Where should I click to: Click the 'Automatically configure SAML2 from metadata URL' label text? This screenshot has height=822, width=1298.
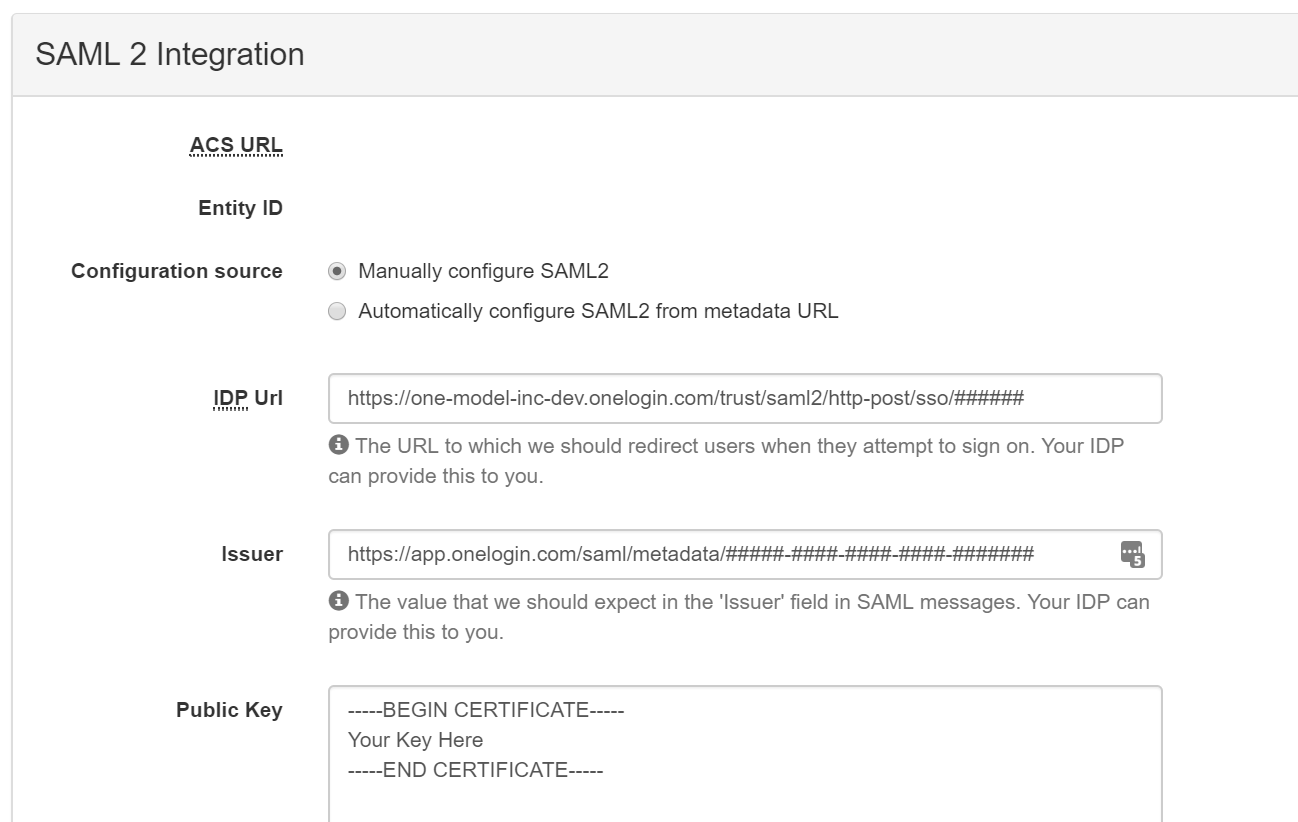click(598, 311)
